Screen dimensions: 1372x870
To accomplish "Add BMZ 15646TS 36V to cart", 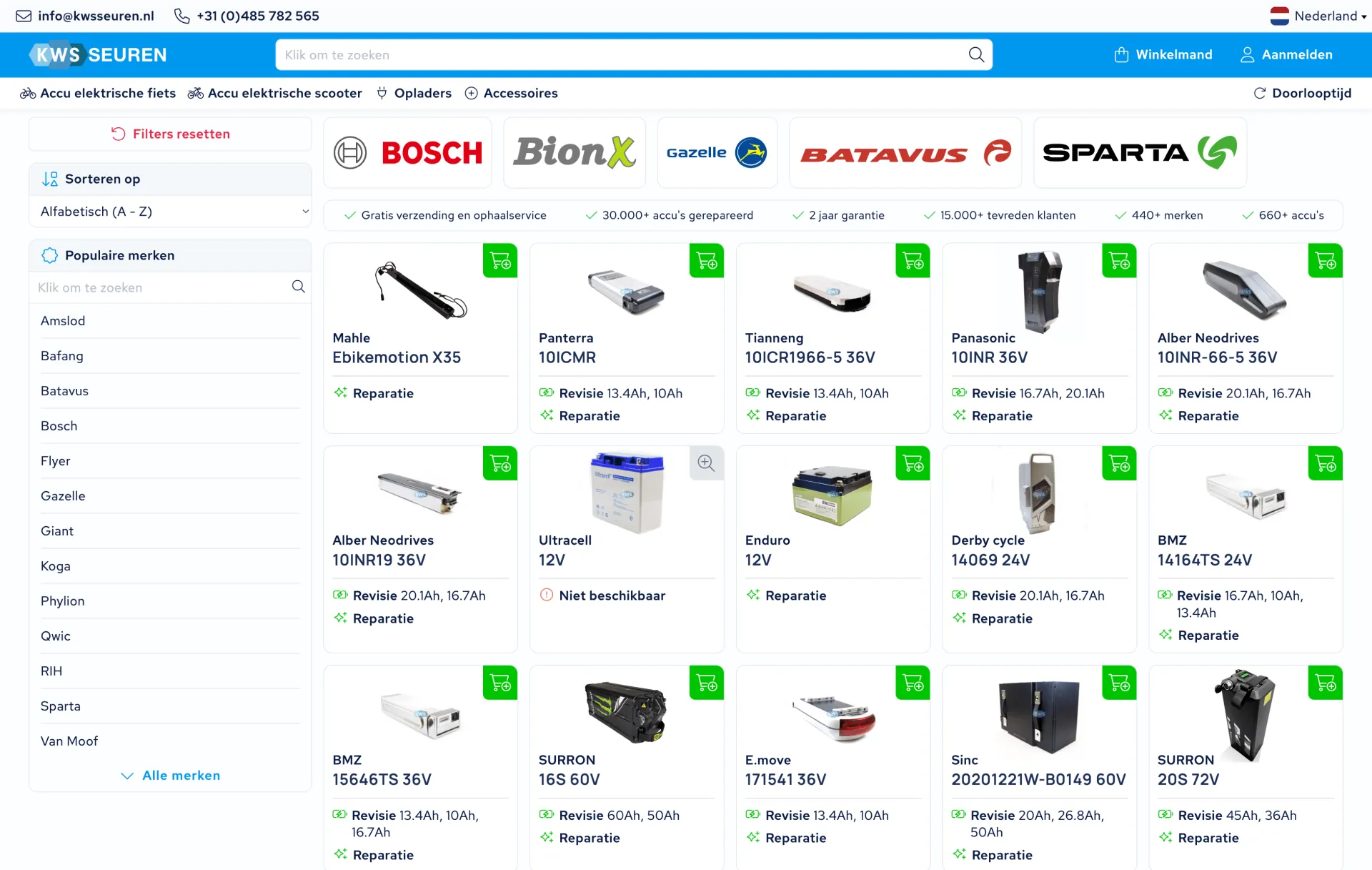I will pos(500,683).
